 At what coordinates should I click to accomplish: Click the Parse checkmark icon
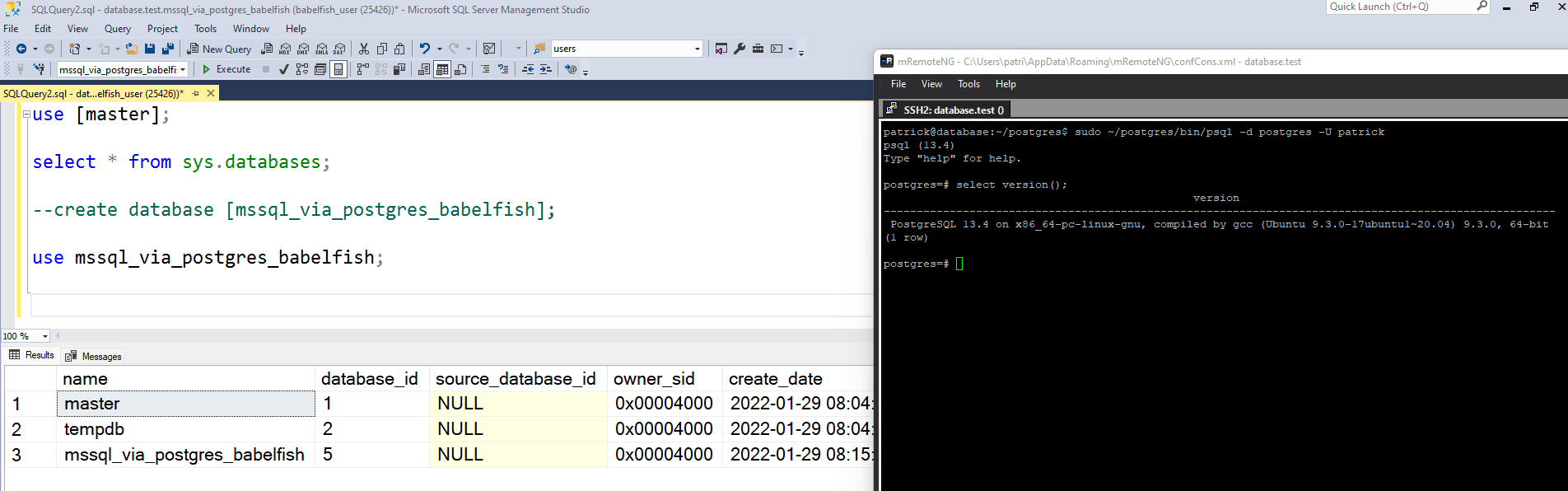pos(284,69)
